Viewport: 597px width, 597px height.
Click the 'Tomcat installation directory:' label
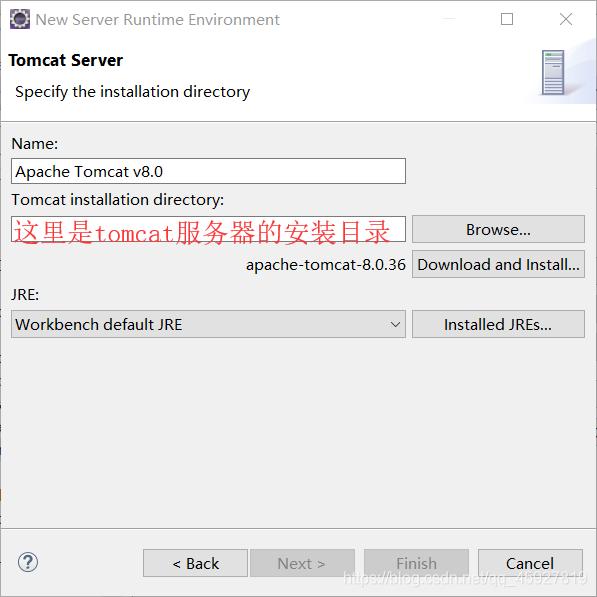tap(118, 200)
